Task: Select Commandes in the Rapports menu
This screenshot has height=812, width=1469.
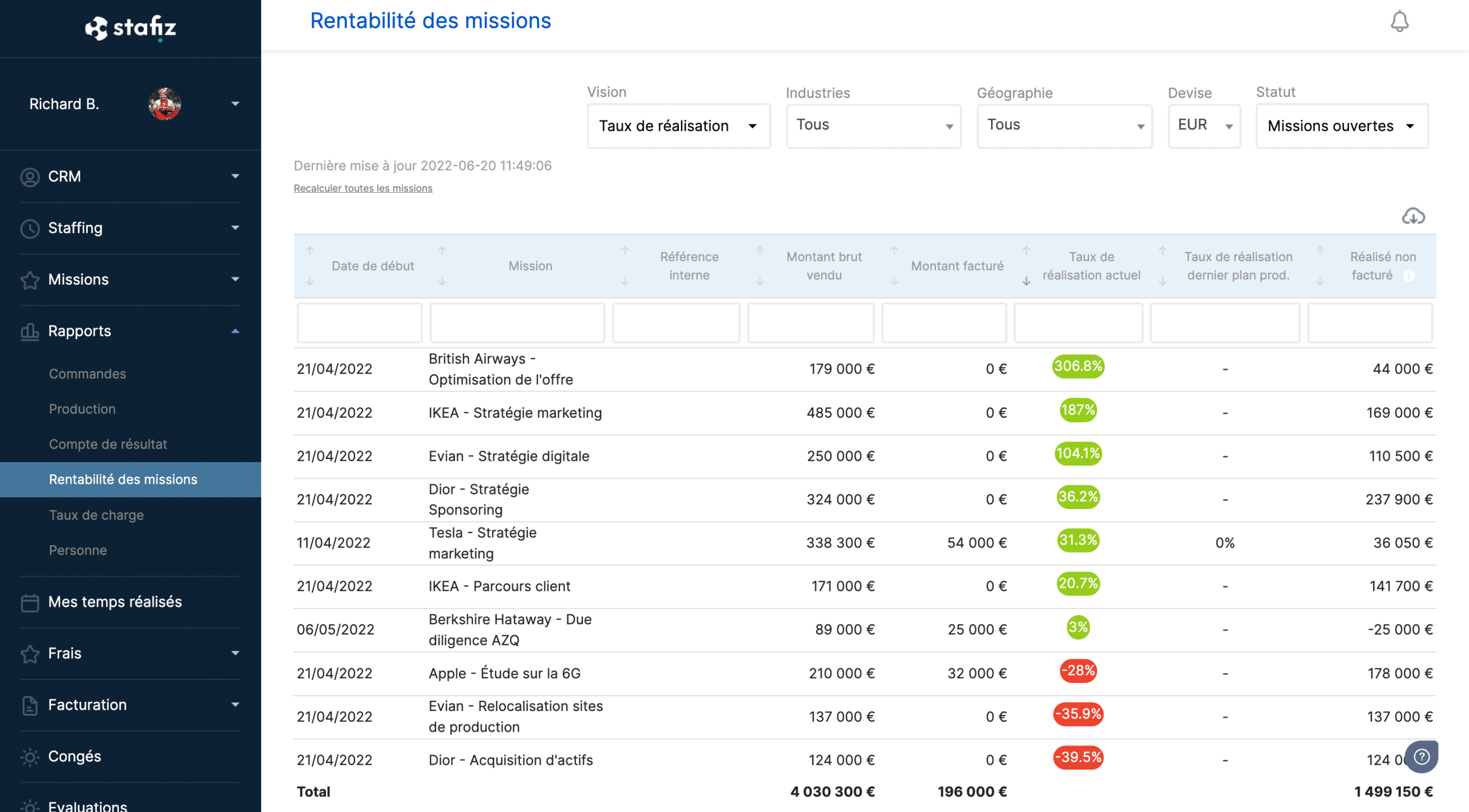Action: pyautogui.click(x=87, y=374)
